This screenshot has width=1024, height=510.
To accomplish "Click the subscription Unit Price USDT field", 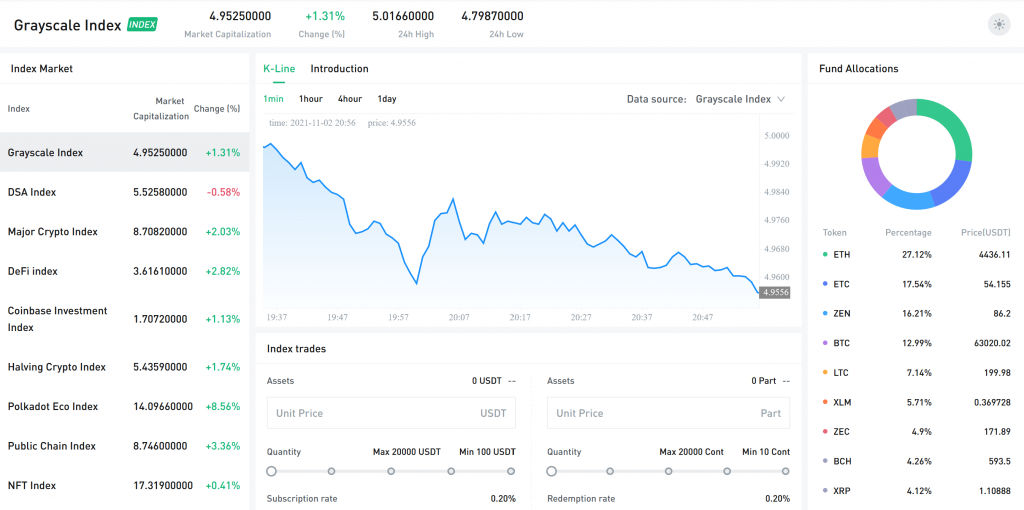I will [x=391, y=413].
